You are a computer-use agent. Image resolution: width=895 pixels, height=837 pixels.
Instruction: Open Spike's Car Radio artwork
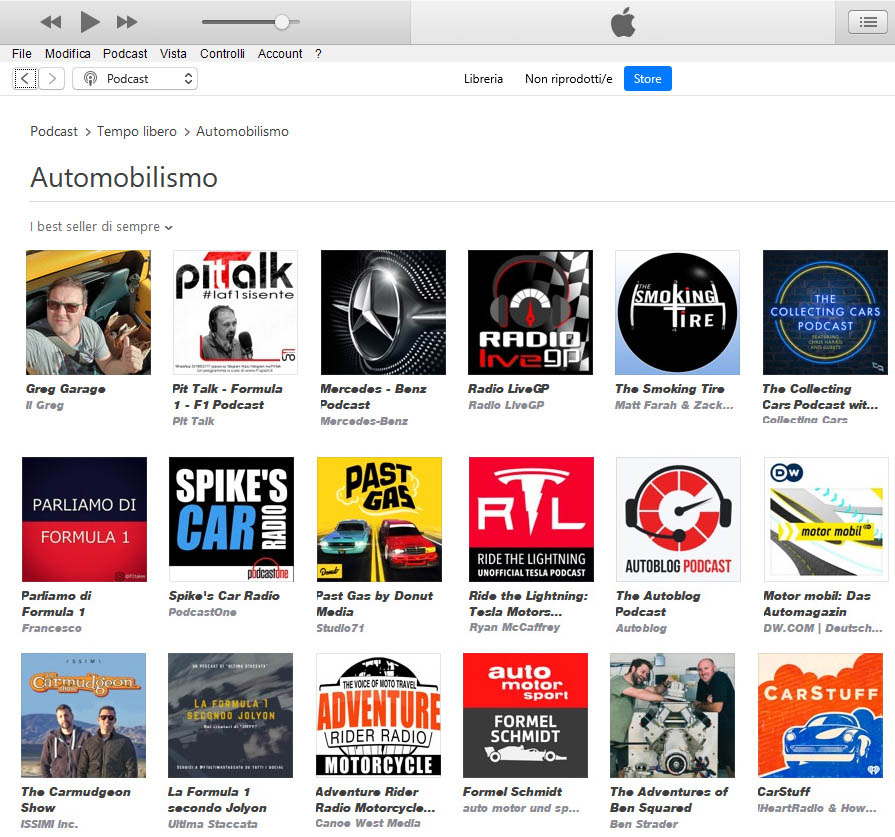(x=231, y=519)
